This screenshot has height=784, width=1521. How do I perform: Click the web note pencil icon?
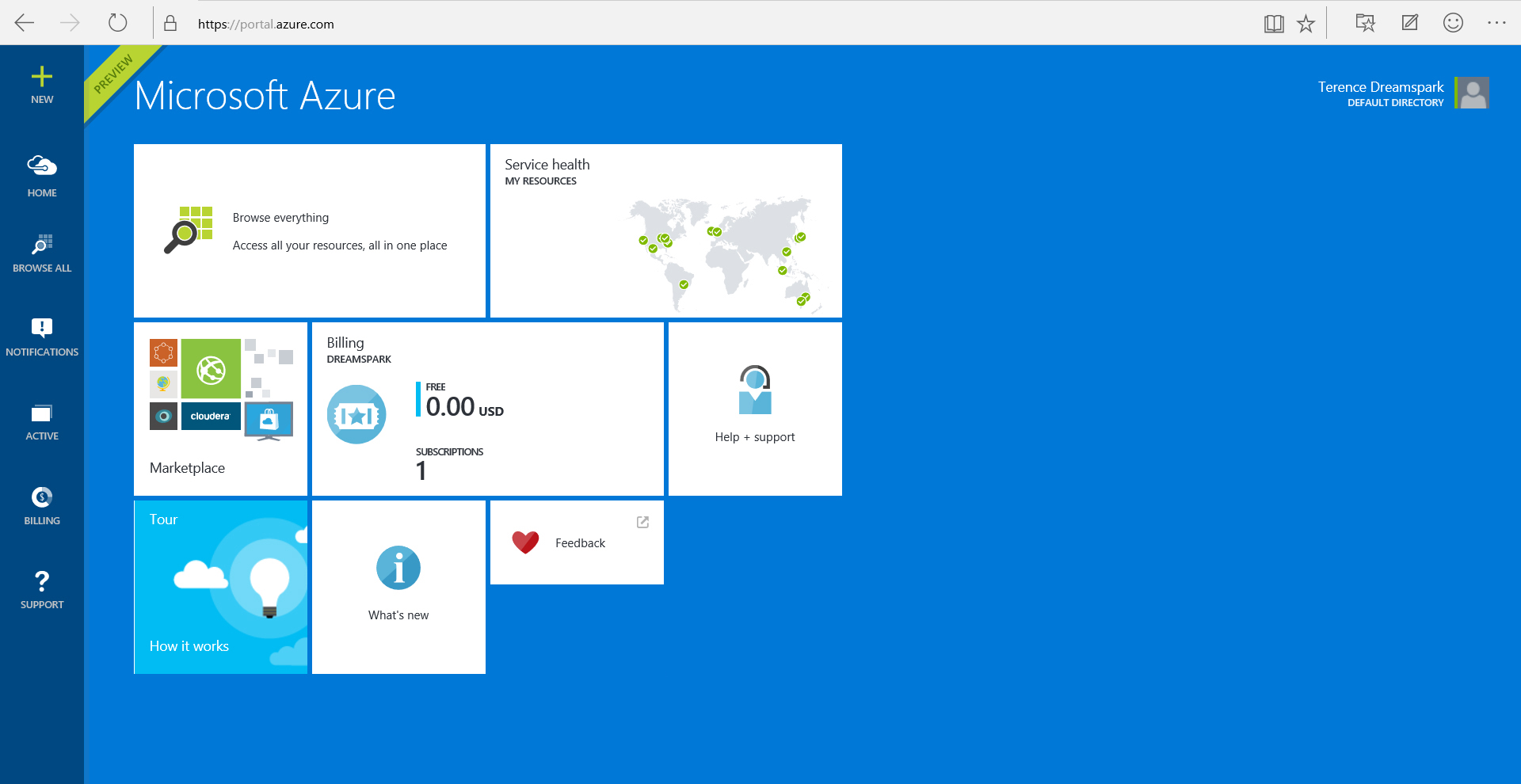click(1410, 23)
